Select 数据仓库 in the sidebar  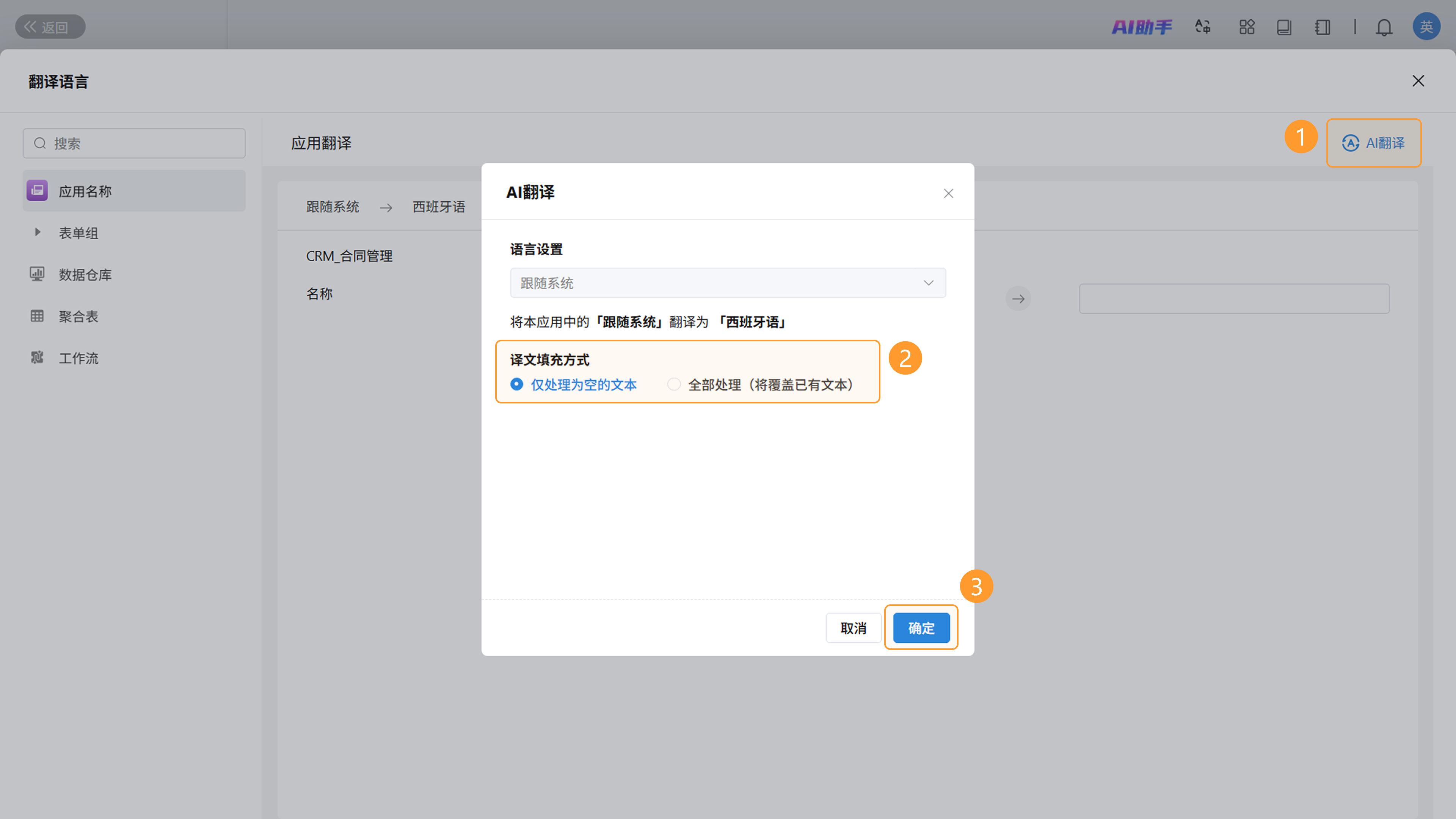point(85,275)
